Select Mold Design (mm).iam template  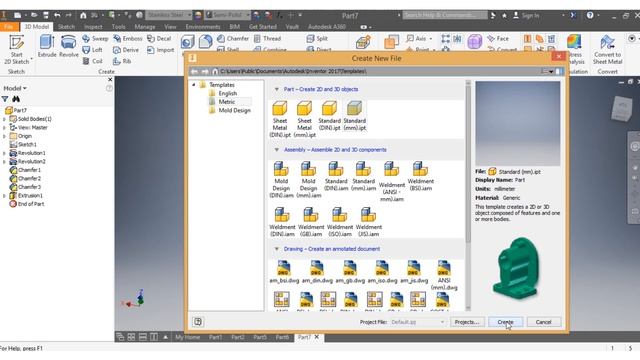pos(309,180)
